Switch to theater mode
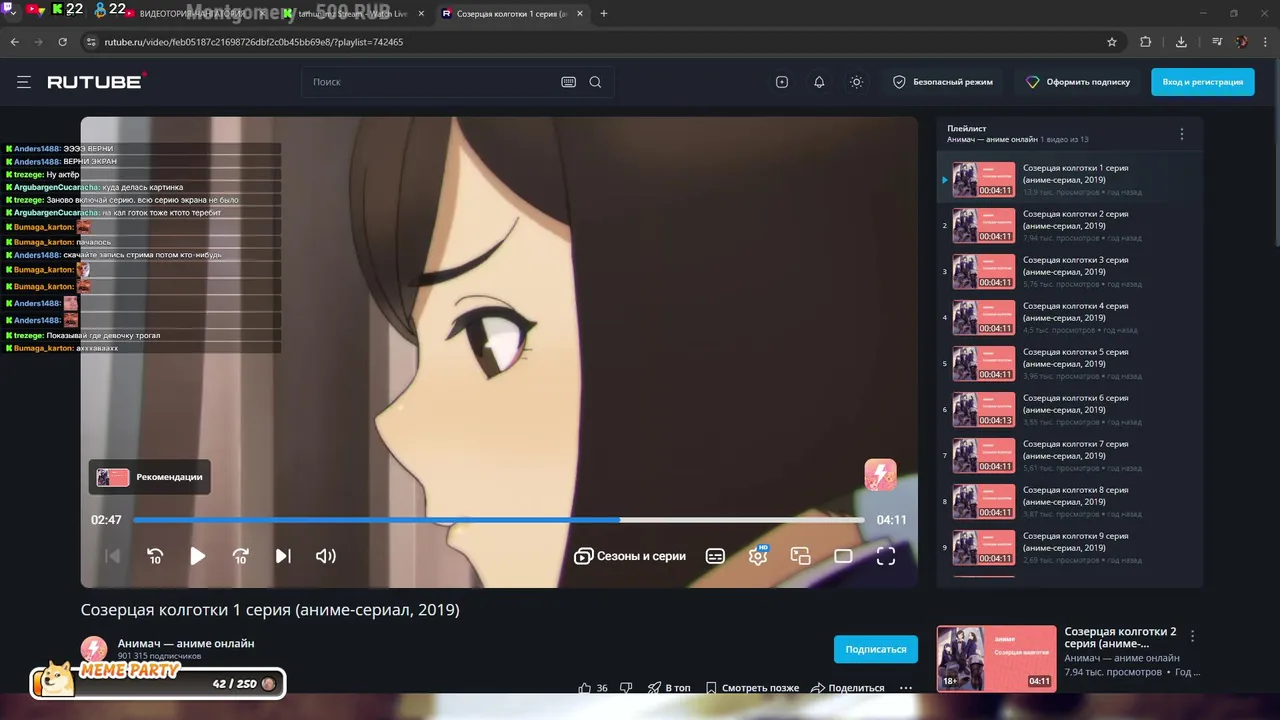 843,556
